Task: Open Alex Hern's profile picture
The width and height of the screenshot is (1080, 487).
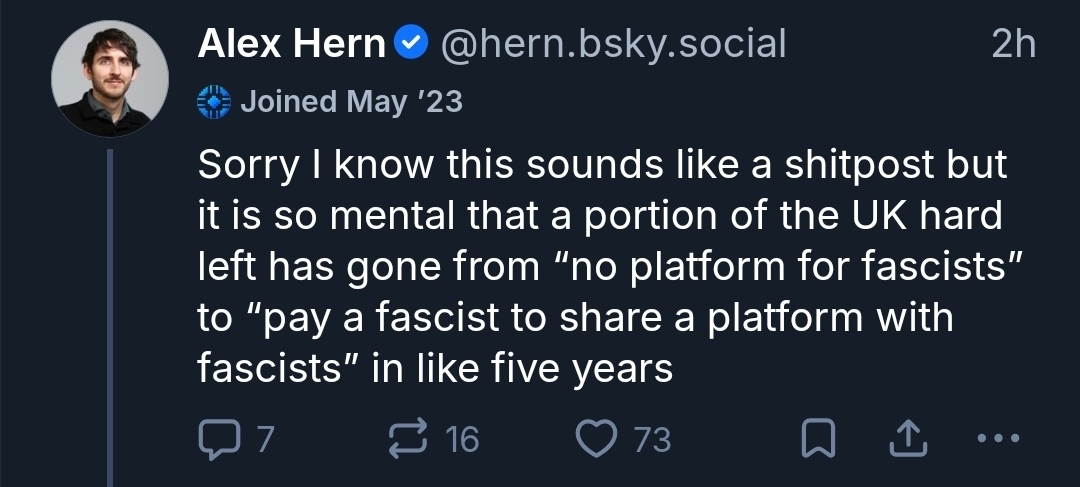Action: point(109,79)
